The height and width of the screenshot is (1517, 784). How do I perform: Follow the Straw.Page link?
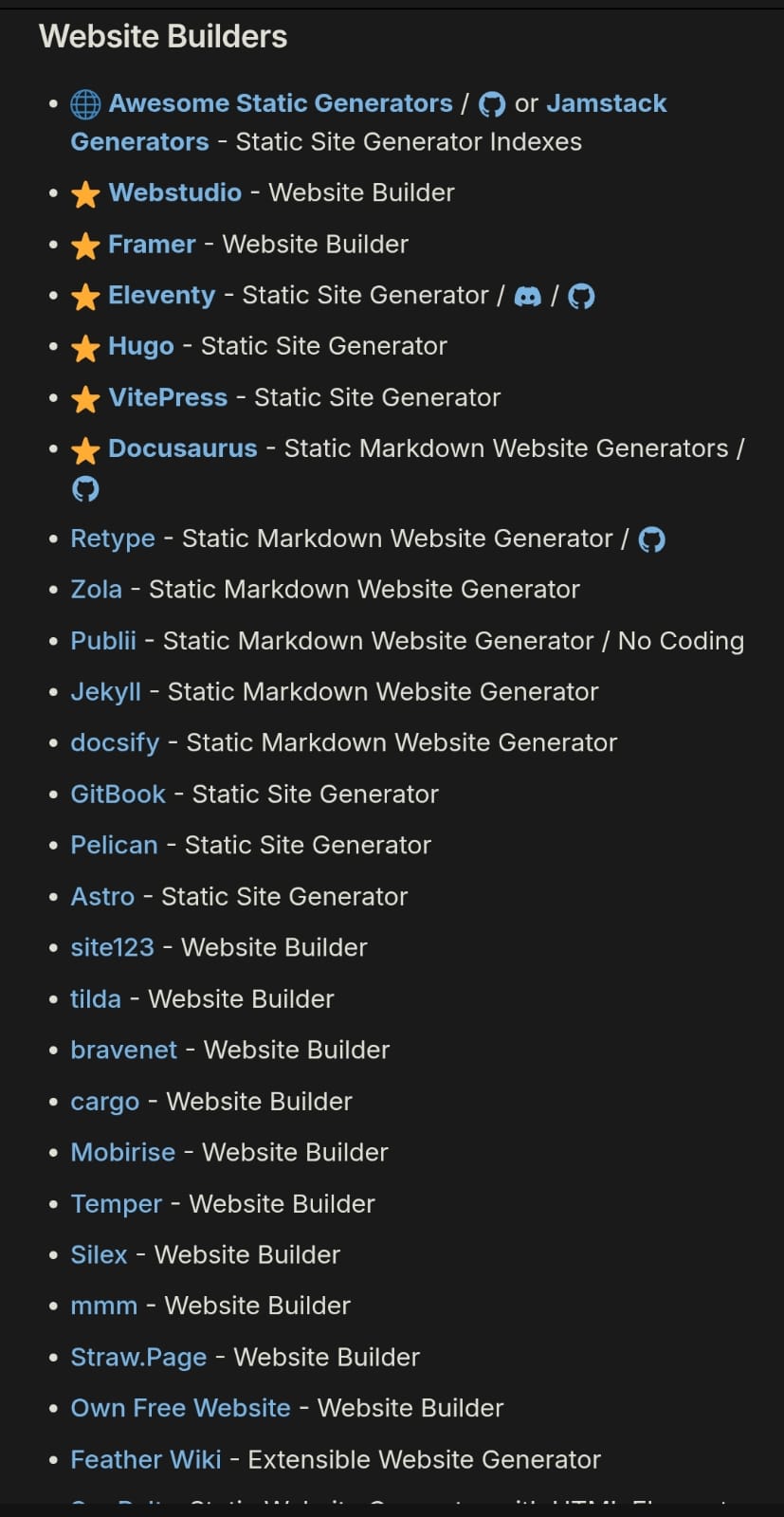tap(138, 1358)
